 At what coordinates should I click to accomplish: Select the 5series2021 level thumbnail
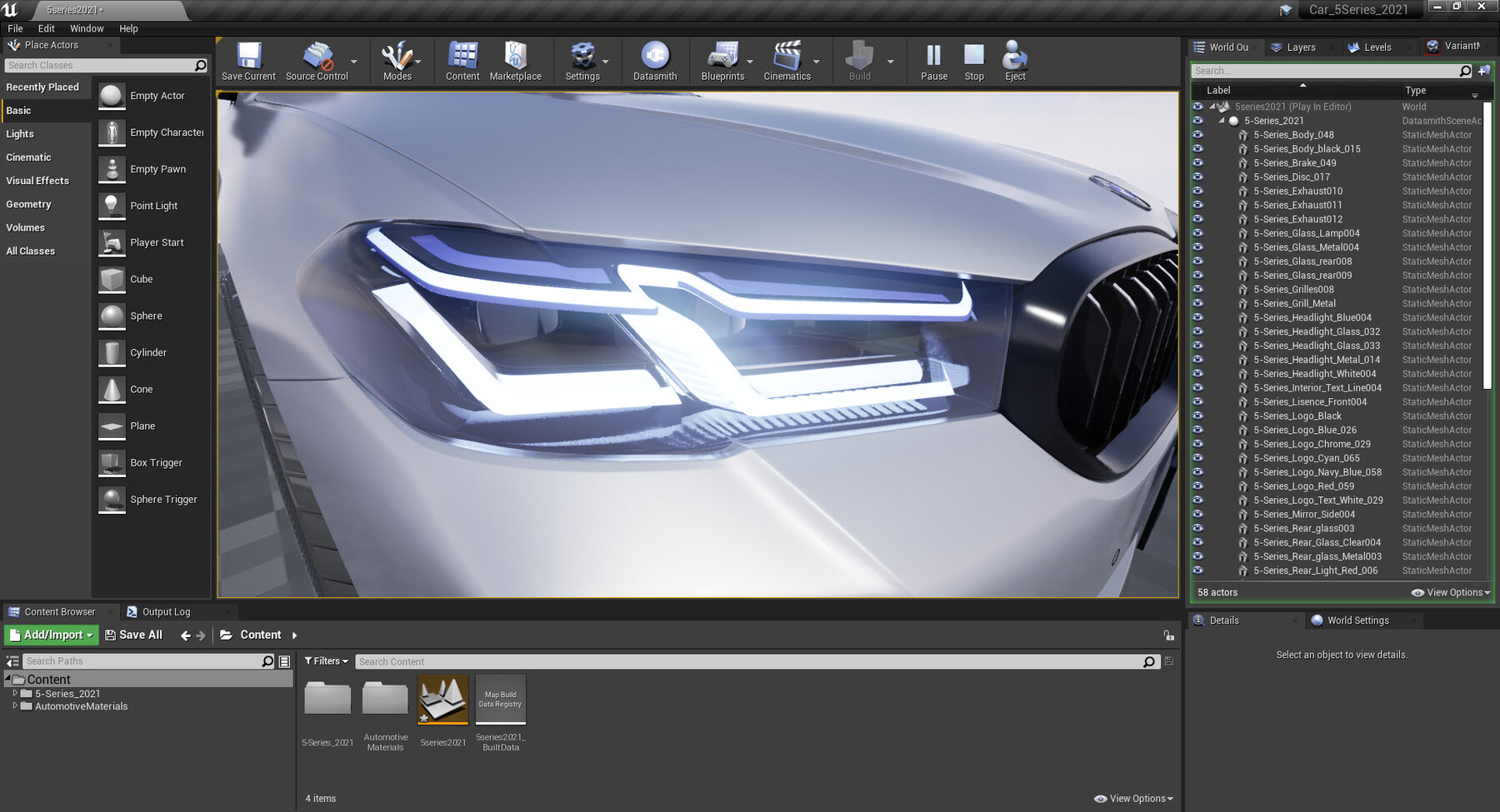(442, 700)
